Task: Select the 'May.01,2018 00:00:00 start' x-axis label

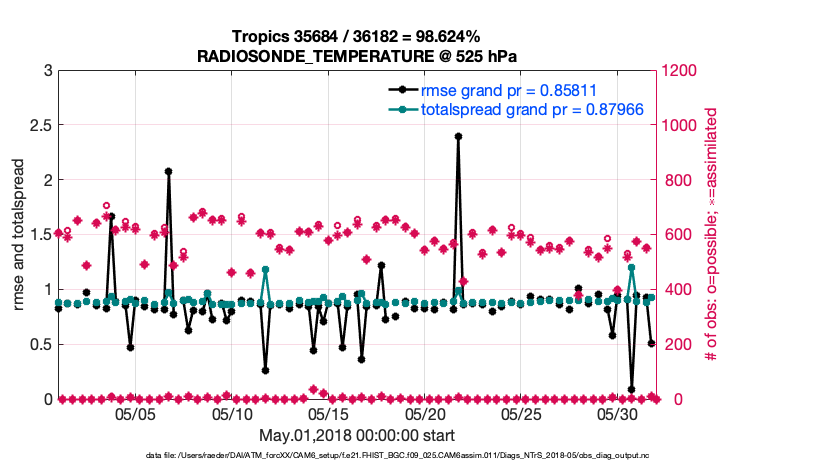Action: click(356, 435)
